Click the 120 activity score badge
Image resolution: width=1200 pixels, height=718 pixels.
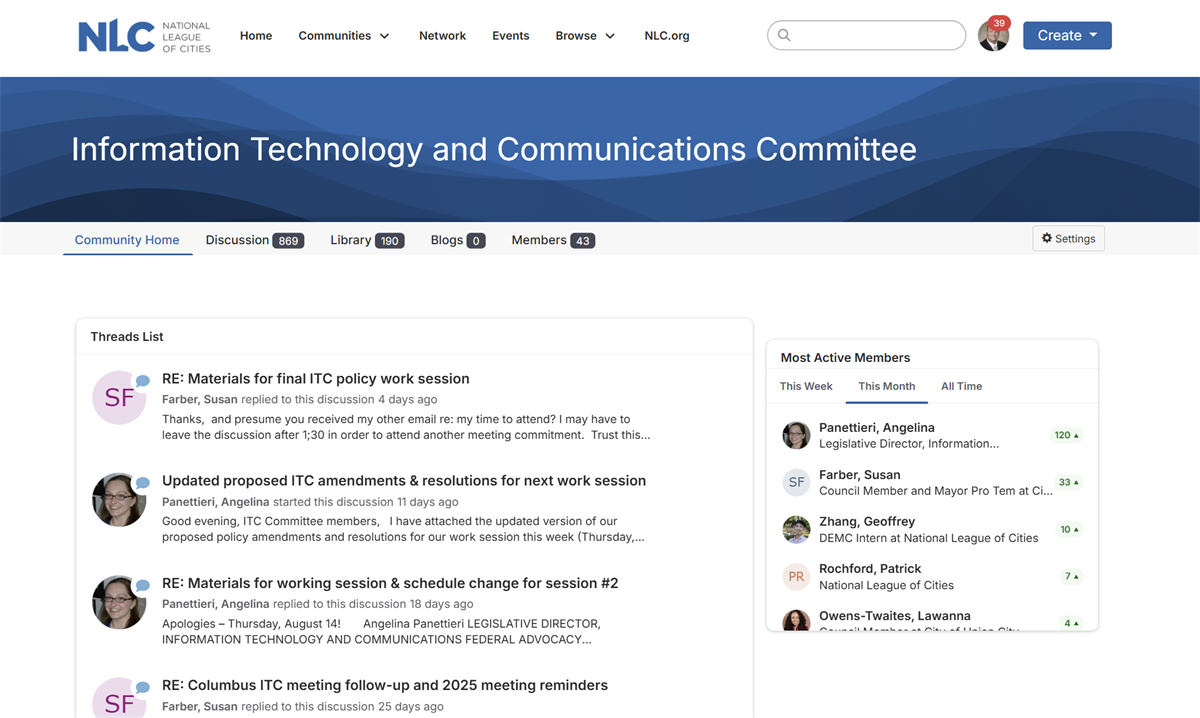tap(1067, 435)
